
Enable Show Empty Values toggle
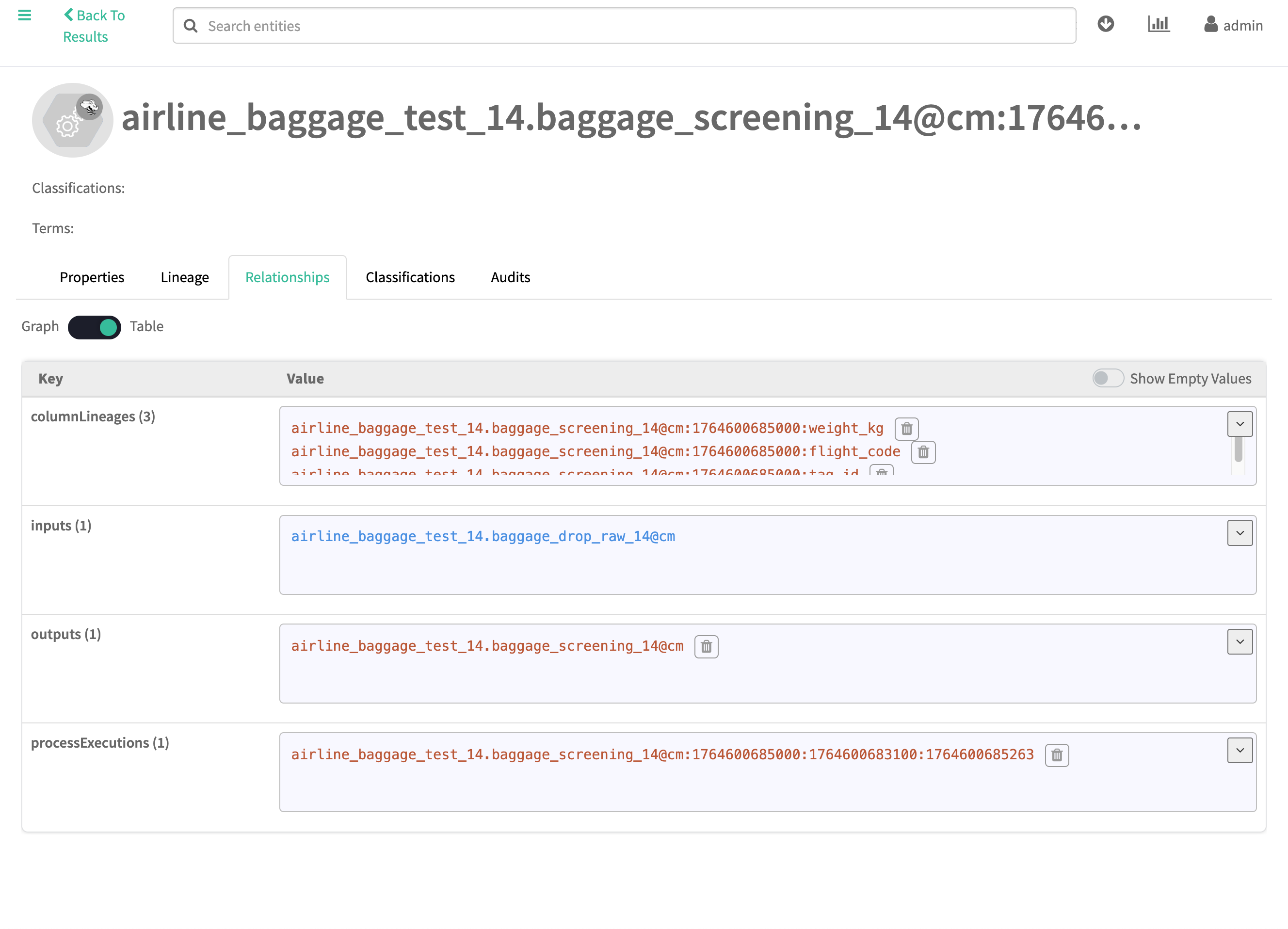1108,378
